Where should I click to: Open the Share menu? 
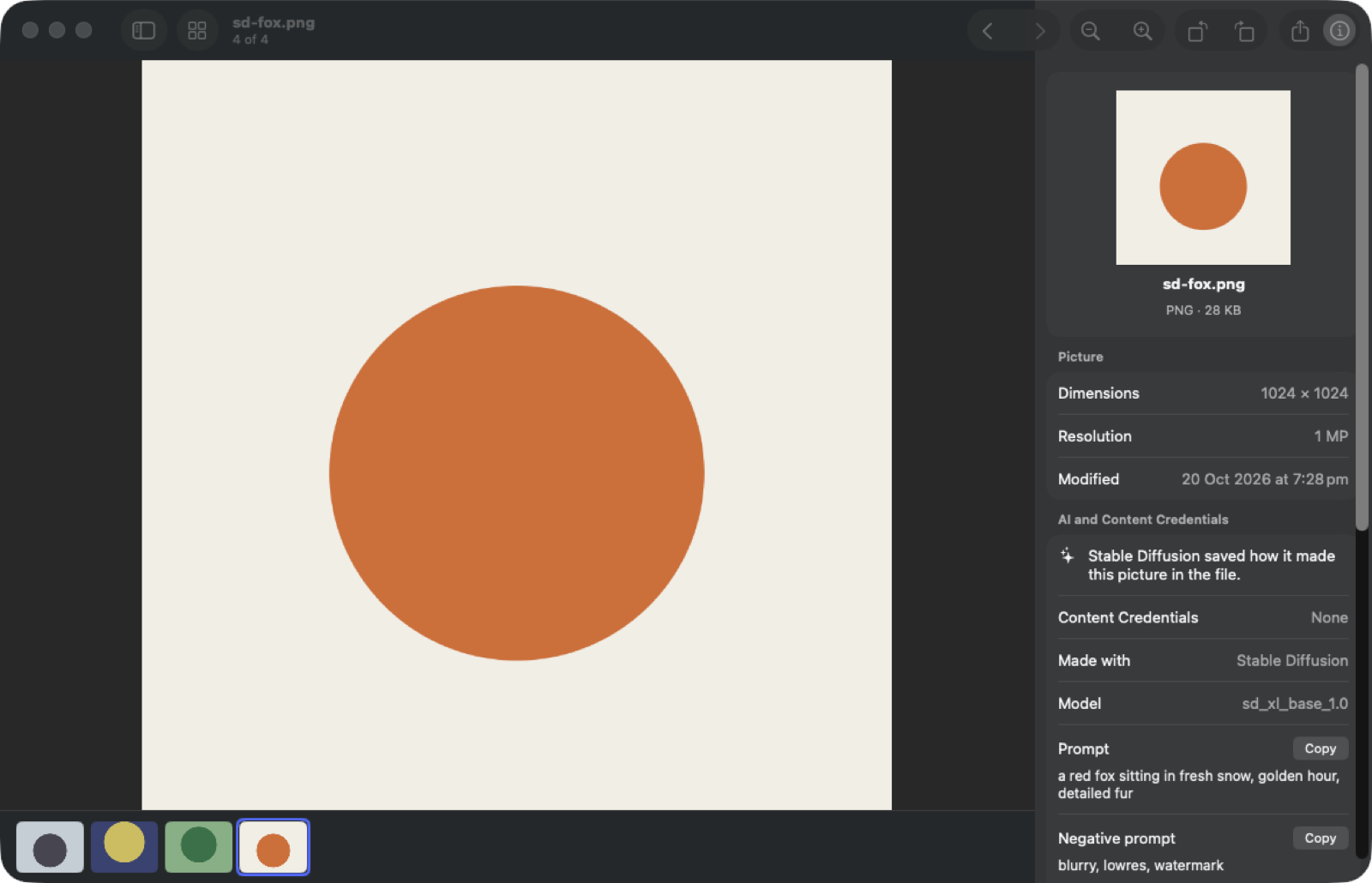pos(1300,31)
